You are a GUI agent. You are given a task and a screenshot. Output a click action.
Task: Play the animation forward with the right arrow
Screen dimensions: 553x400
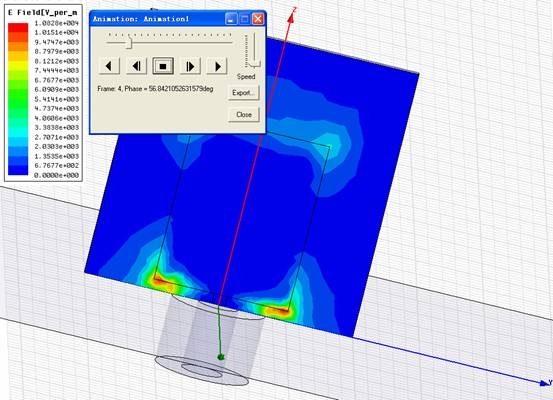click(x=217, y=66)
